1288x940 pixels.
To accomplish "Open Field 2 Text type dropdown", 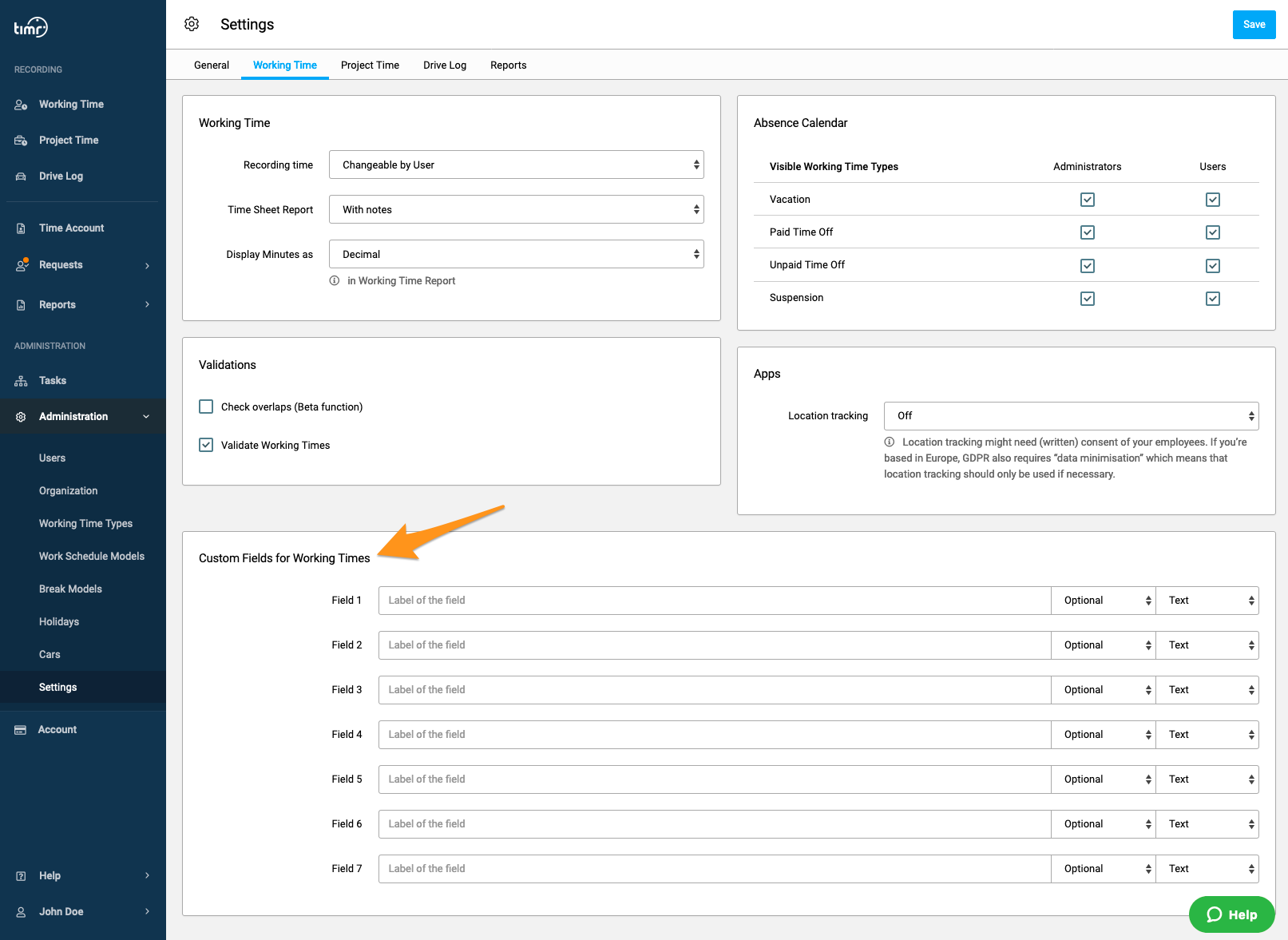I will [1208, 645].
